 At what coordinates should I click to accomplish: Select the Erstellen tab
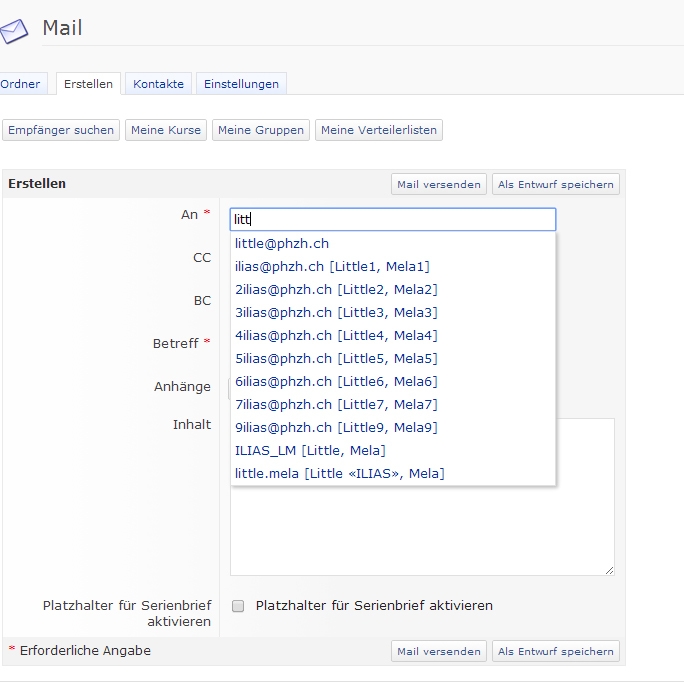(88, 84)
